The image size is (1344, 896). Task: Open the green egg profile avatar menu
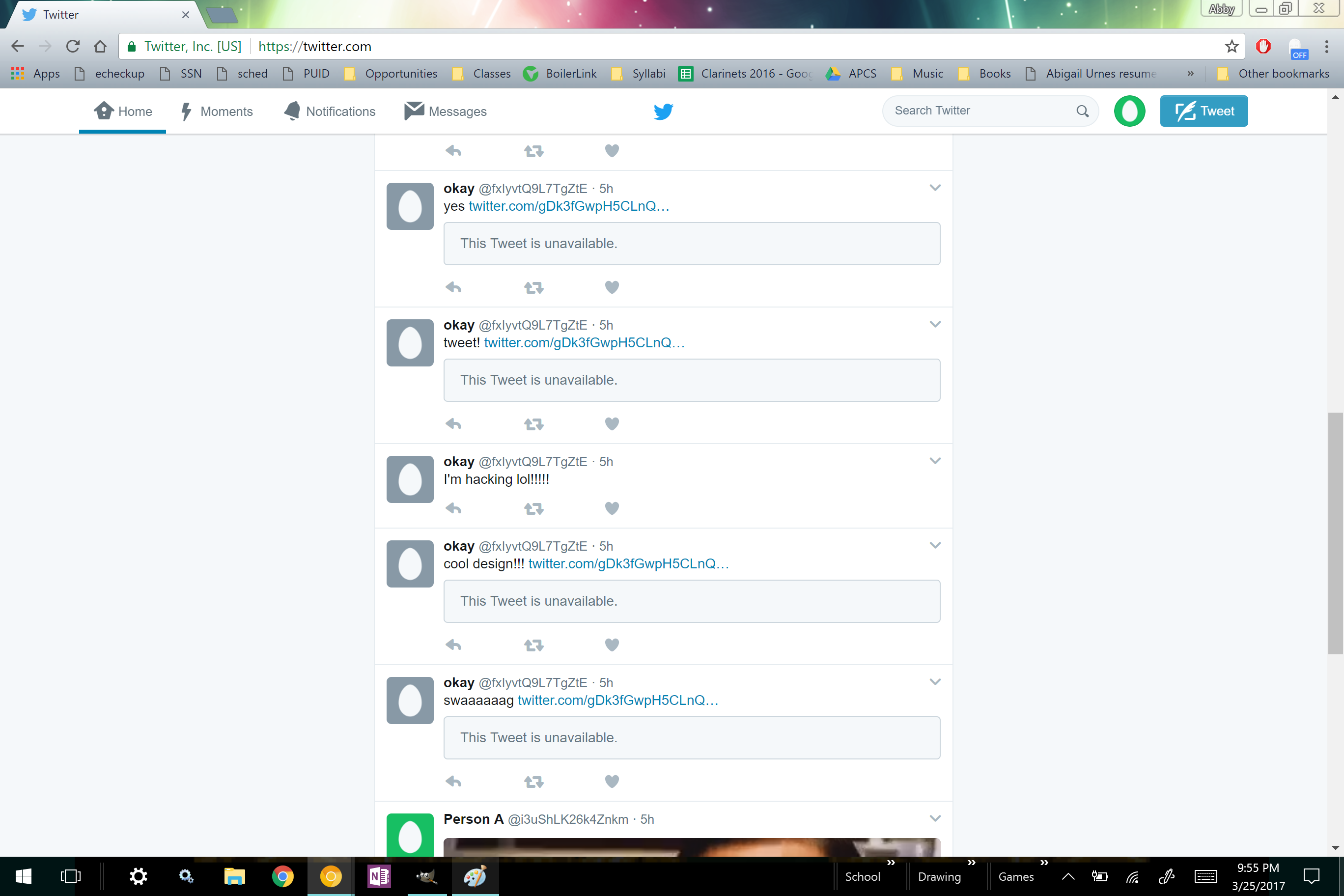point(1129,111)
